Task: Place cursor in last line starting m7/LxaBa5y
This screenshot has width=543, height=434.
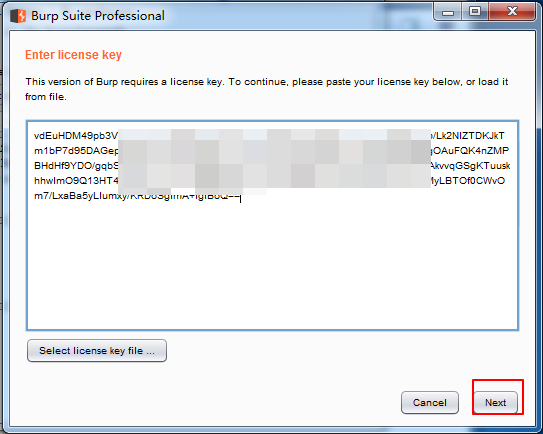Action: [137, 196]
